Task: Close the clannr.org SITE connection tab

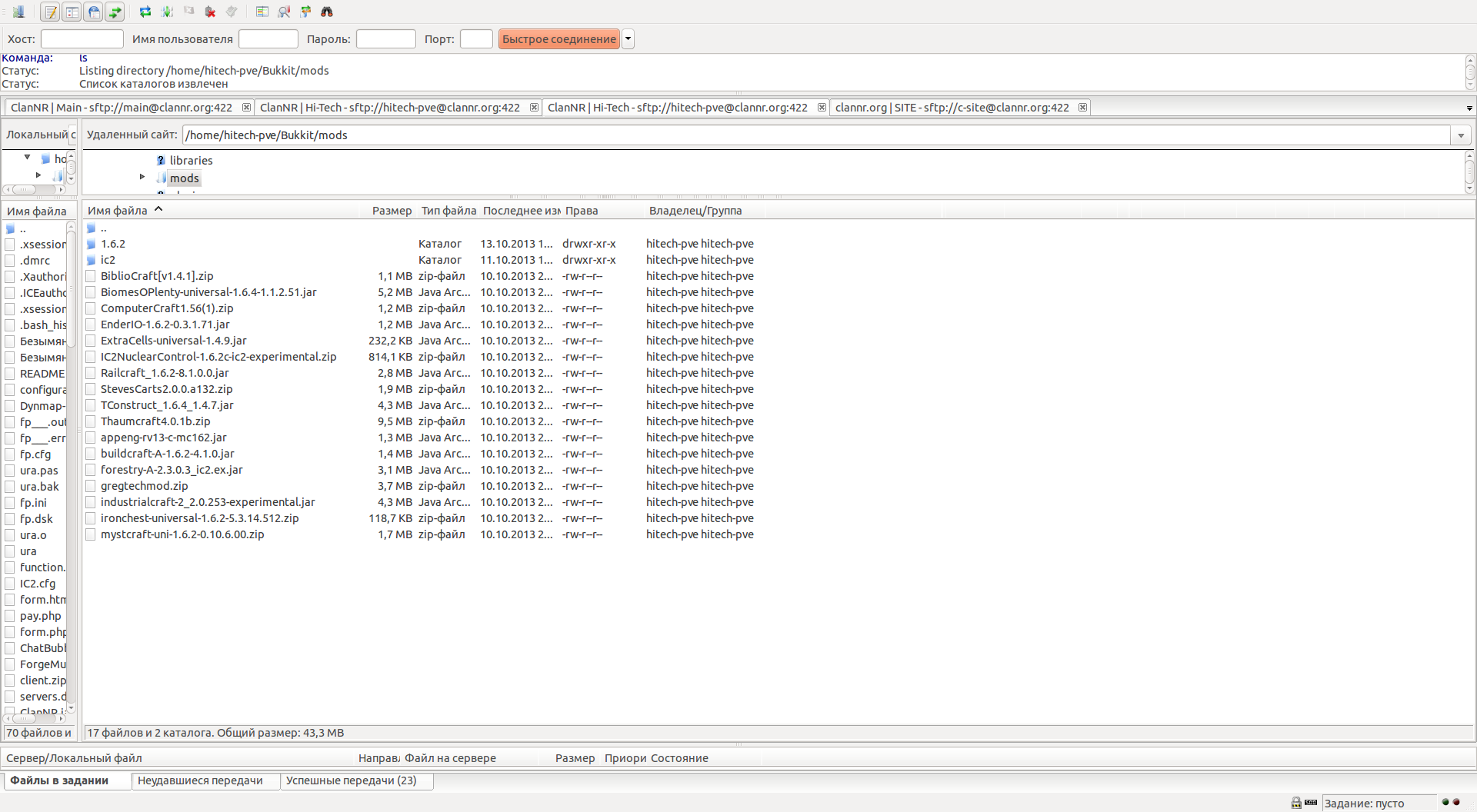Action: coord(1082,108)
